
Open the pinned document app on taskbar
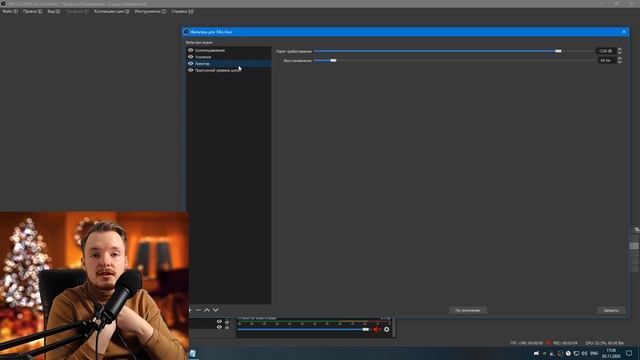(193, 353)
